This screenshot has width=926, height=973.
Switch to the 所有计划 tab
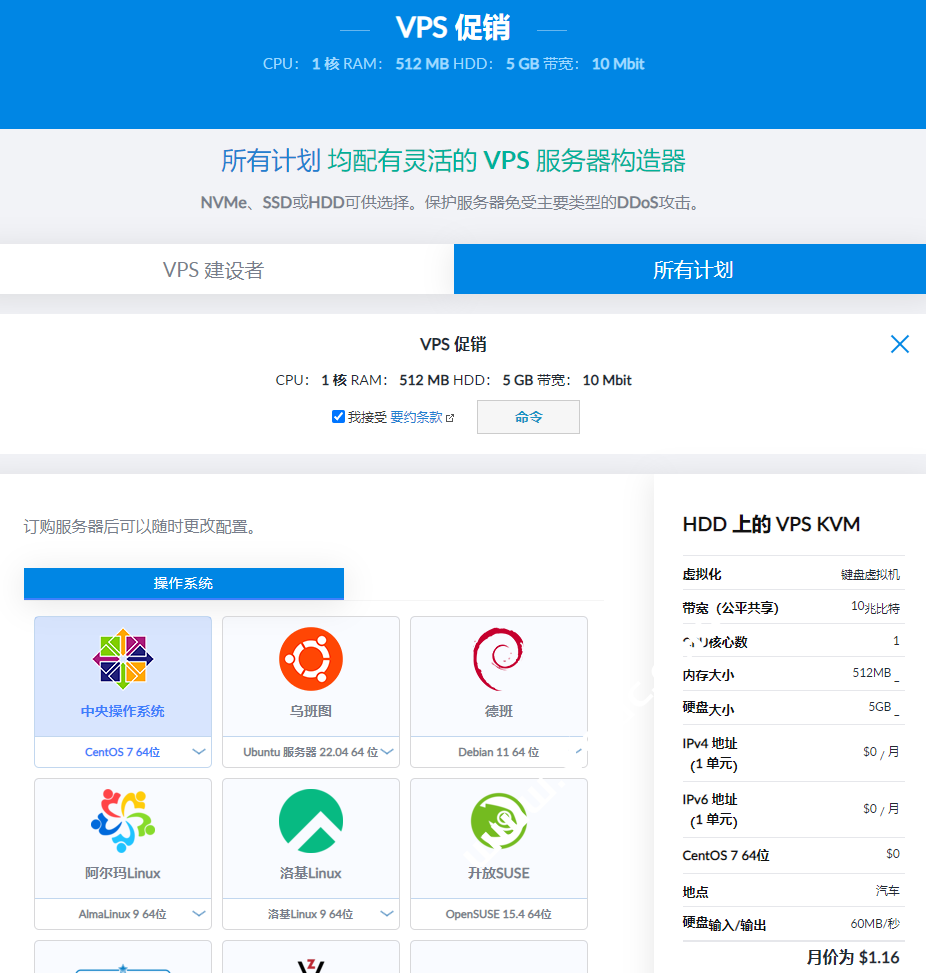pyautogui.click(x=690, y=269)
